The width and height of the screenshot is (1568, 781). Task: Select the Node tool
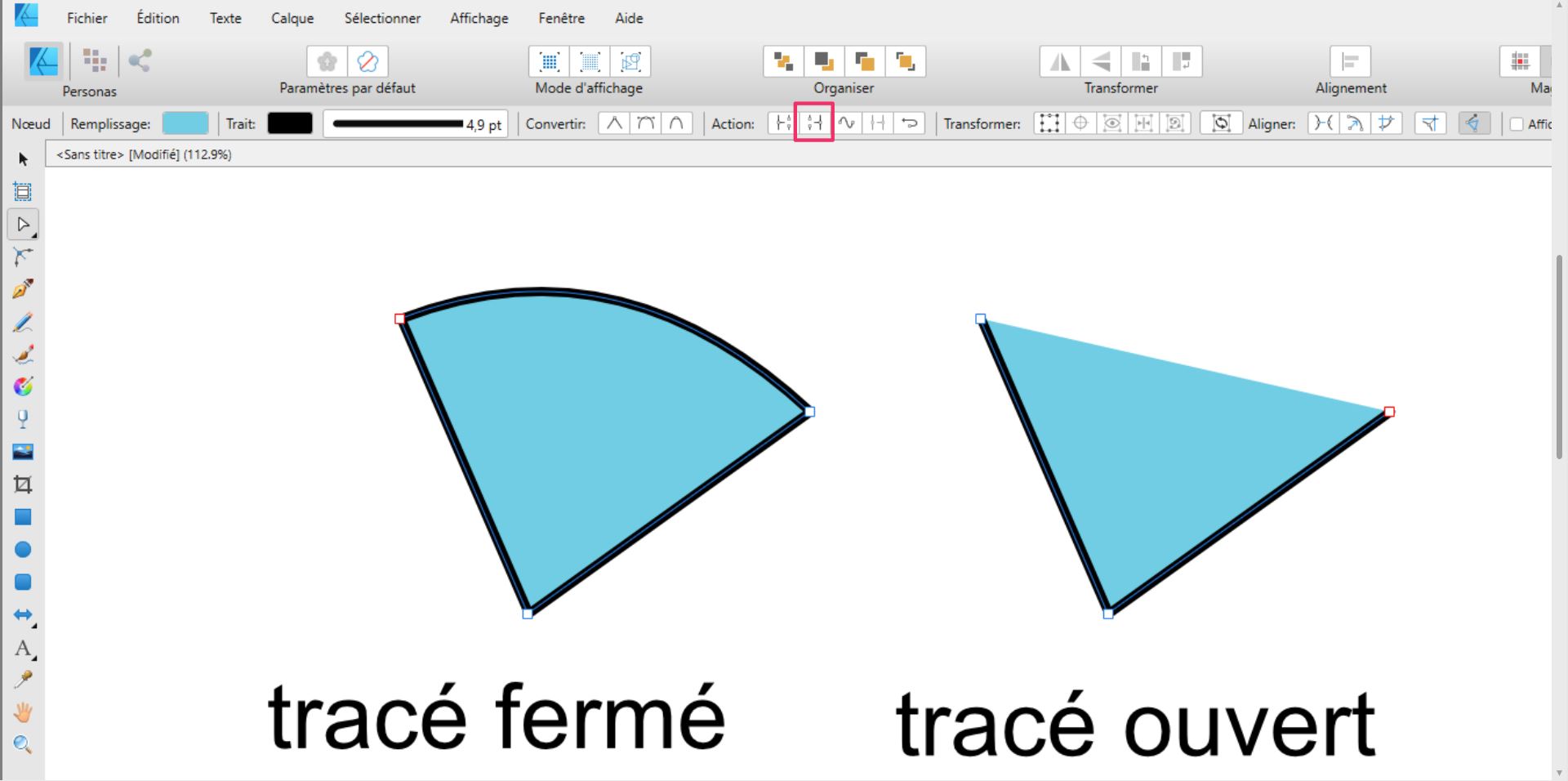[23, 225]
